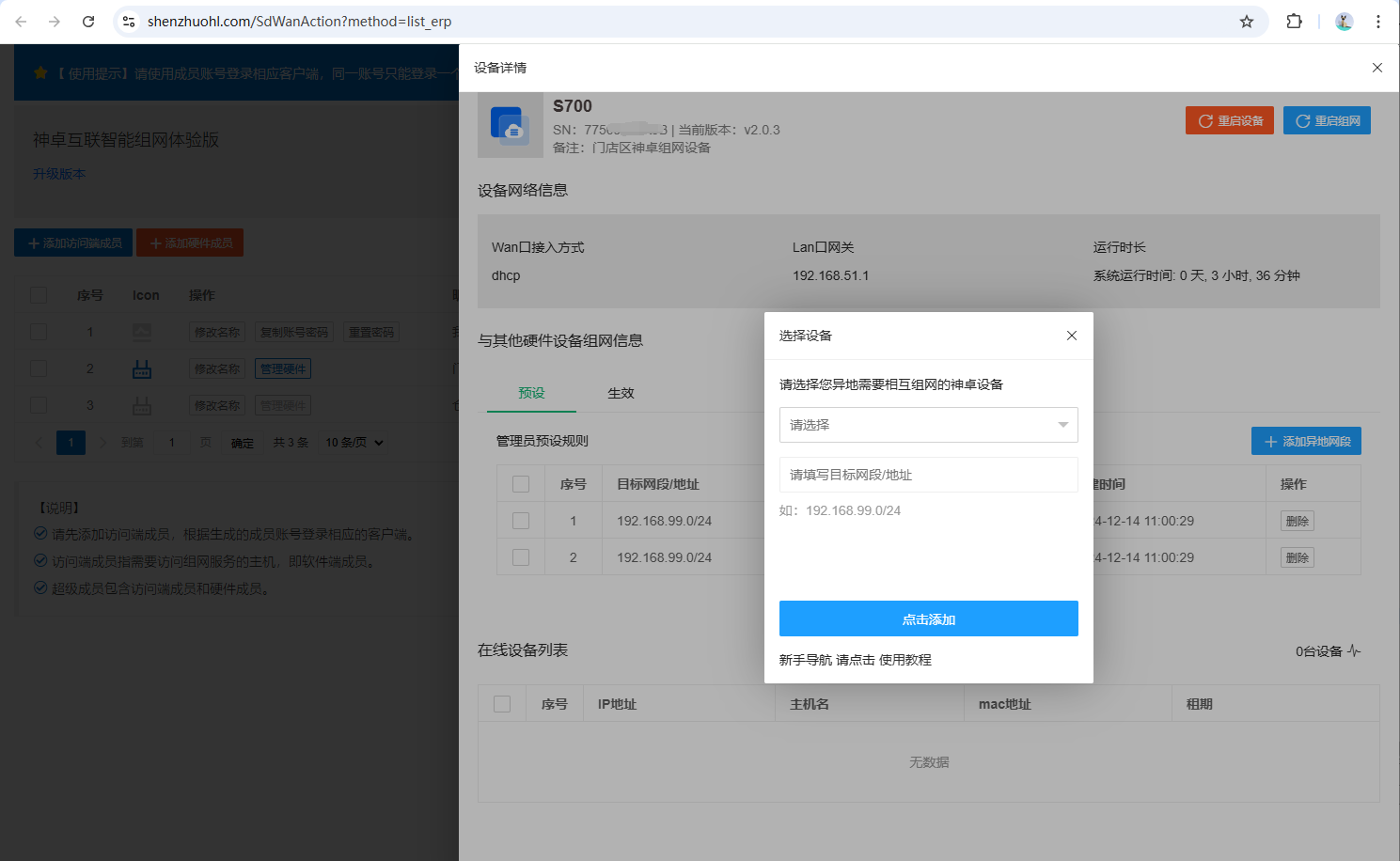The image size is (1400, 861).
Task: Click the S700 device icon
Action: [510, 125]
